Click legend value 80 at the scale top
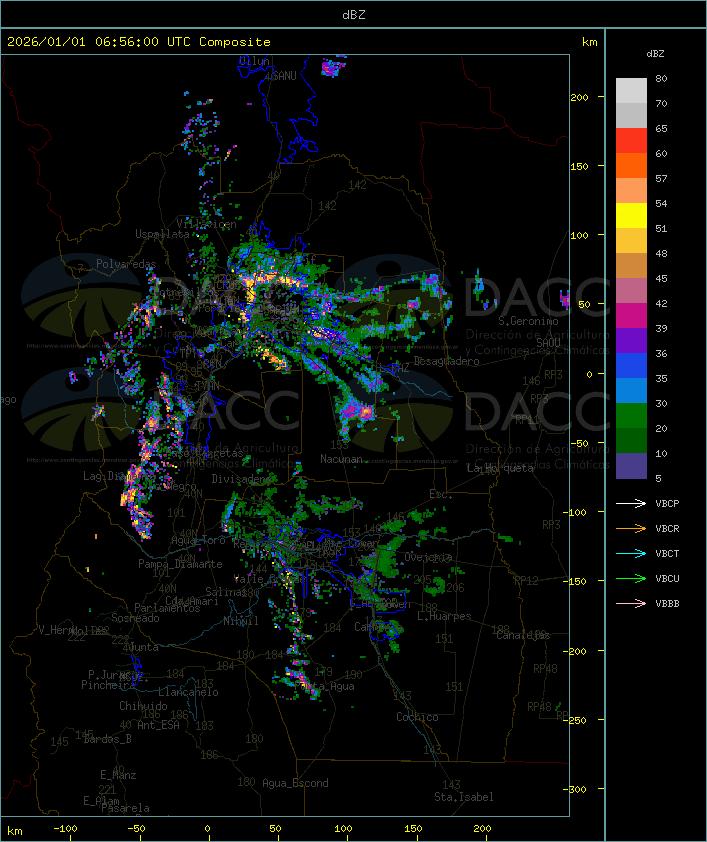The image size is (707, 842). click(x=661, y=78)
